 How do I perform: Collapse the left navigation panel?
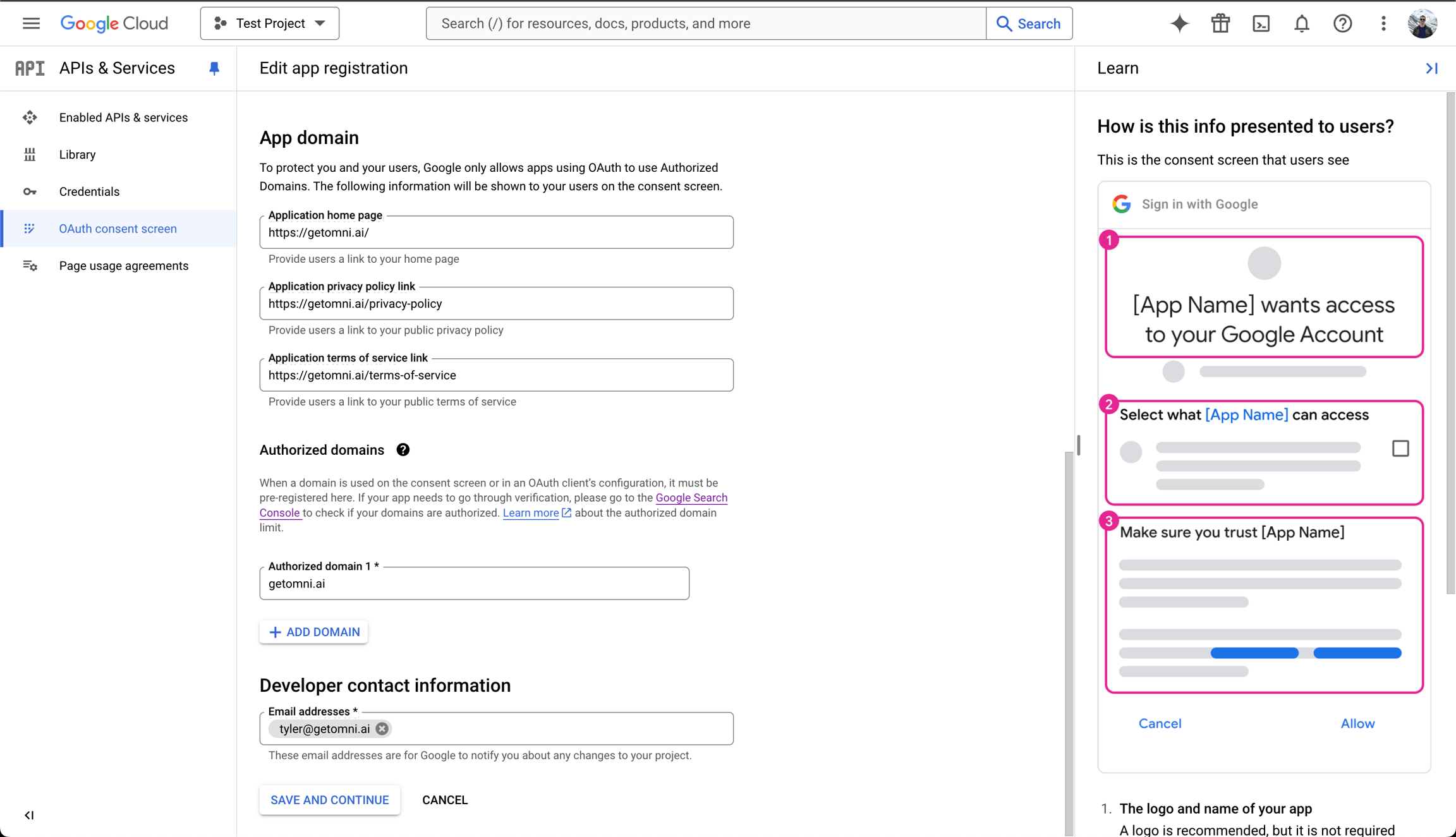pos(28,815)
